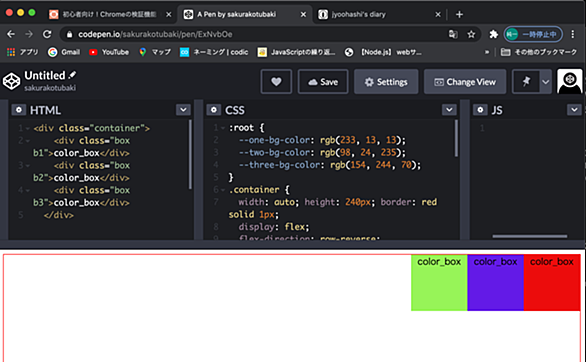This screenshot has height=362, width=586.
Task: Open new browser tab with plus
Action: pyautogui.click(x=459, y=15)
